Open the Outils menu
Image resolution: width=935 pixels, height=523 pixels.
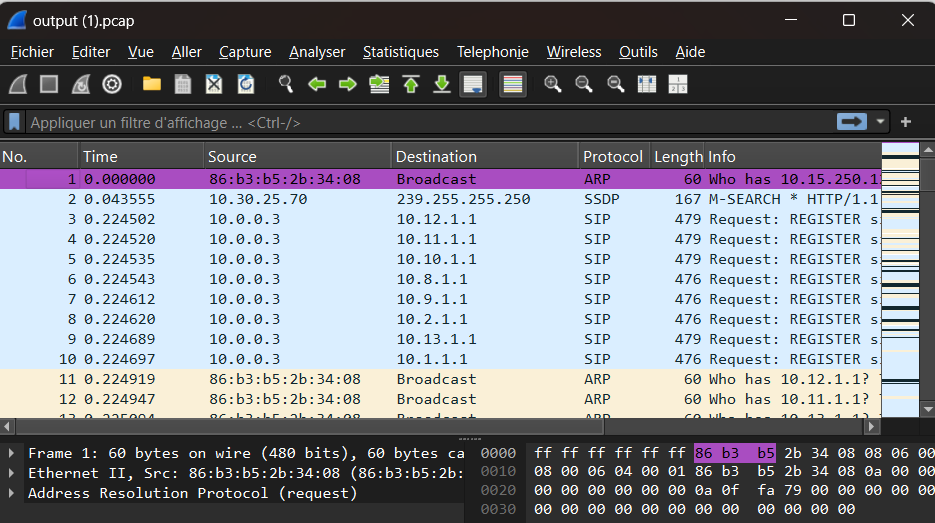point(638,52)
